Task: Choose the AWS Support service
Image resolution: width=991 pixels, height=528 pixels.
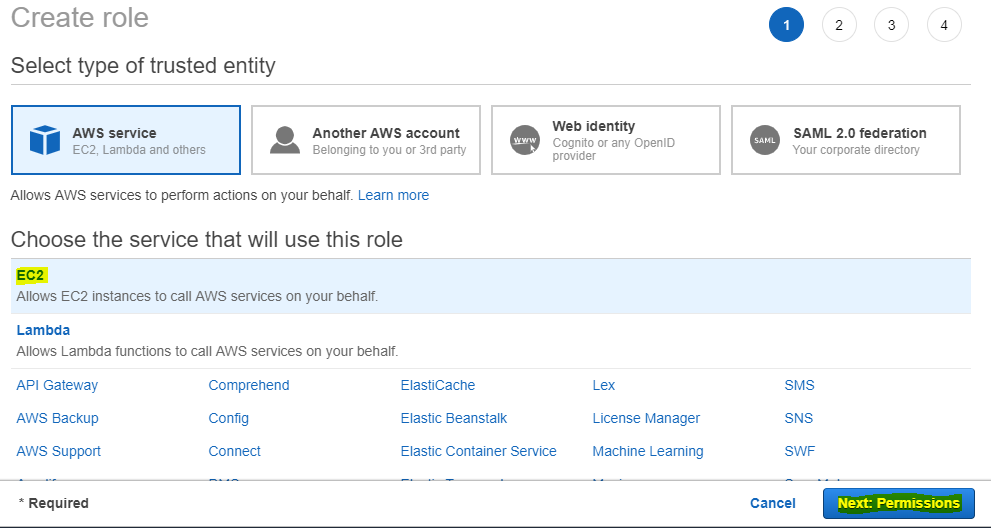Action: point(59,451)
